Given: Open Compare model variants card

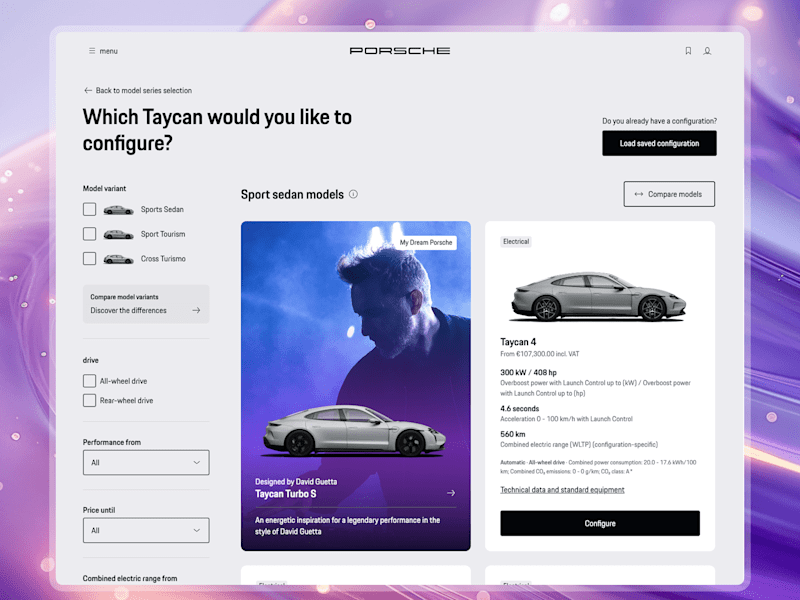Looking at the screenshot, I should 146,304.
